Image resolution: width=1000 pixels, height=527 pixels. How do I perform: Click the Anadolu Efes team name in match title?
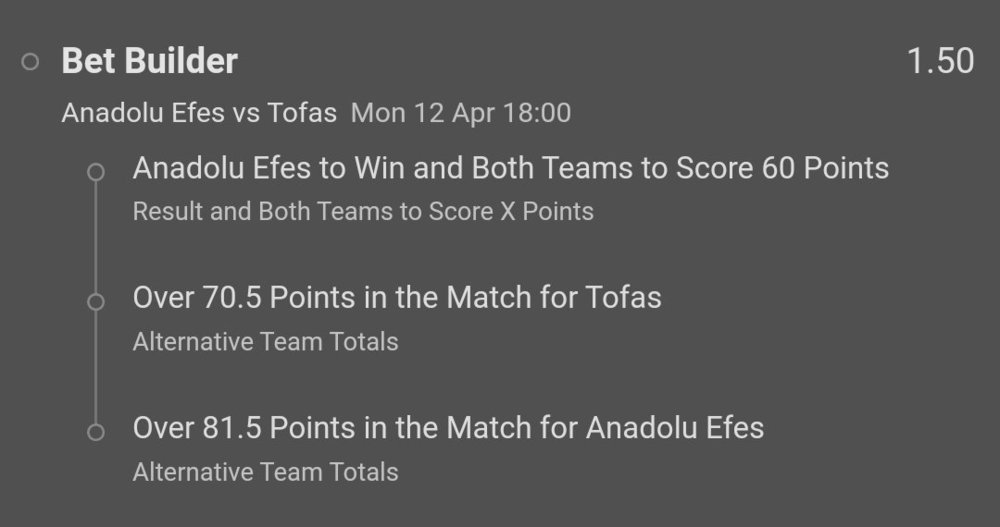click(x=143, y=112)
